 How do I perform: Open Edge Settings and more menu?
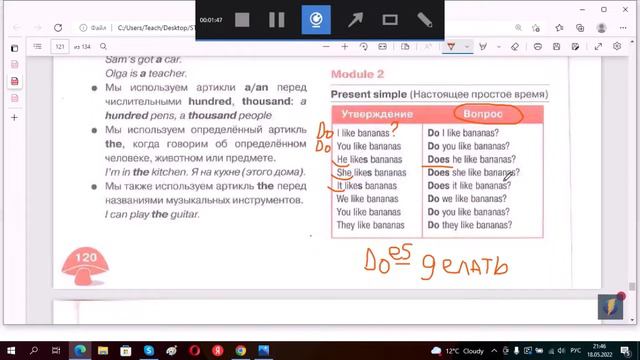tap(623, 28)
